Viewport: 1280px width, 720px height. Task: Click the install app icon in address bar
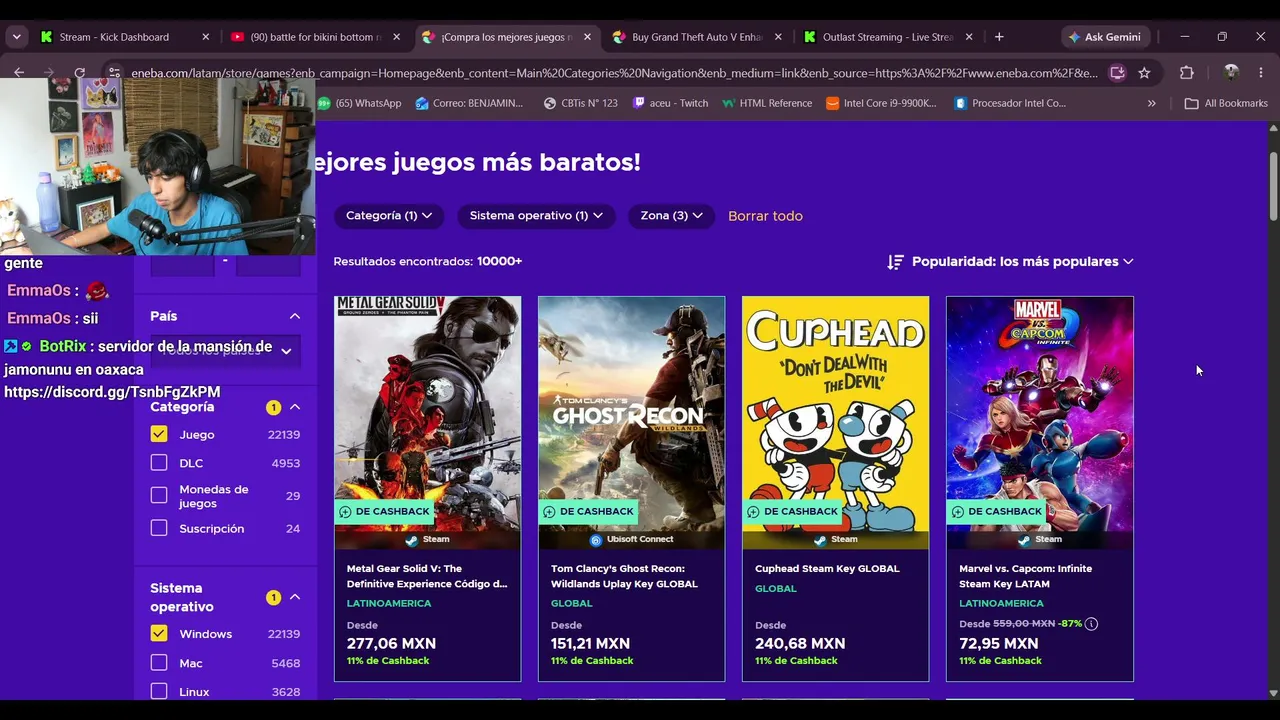point(1117,73)
